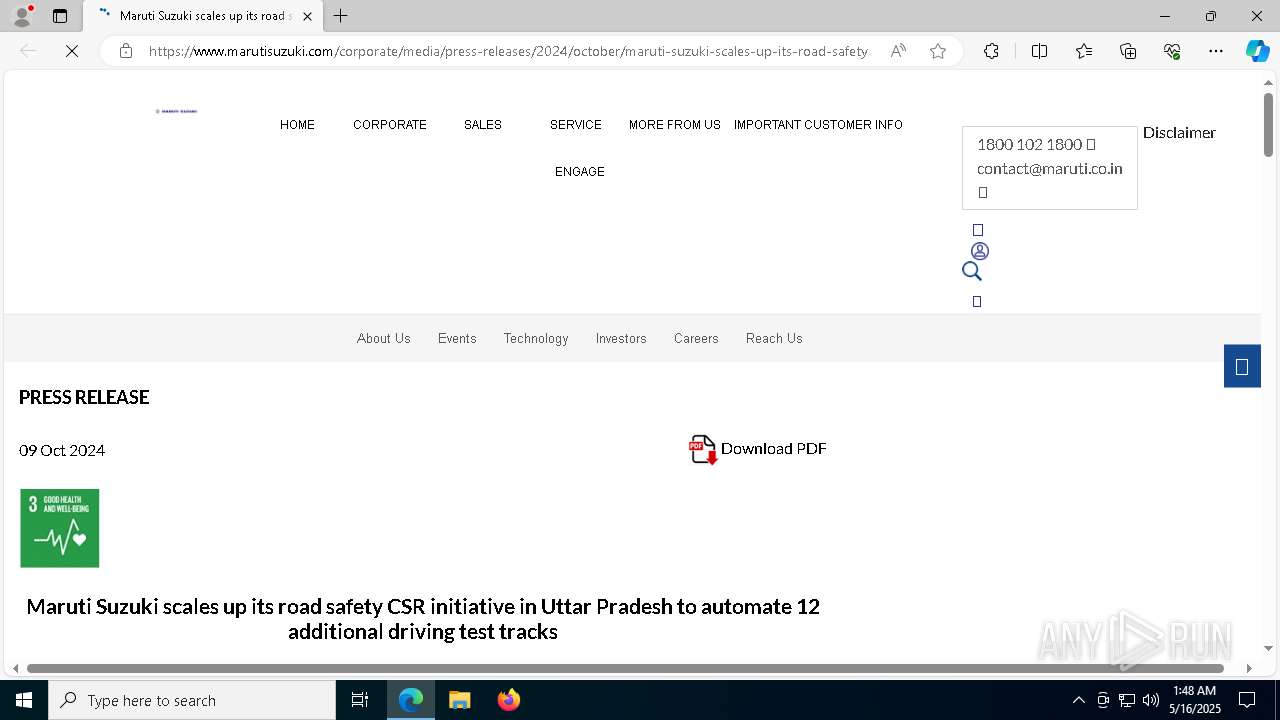Open IMPORTANT CUSTOMER INFO menu

818,125
